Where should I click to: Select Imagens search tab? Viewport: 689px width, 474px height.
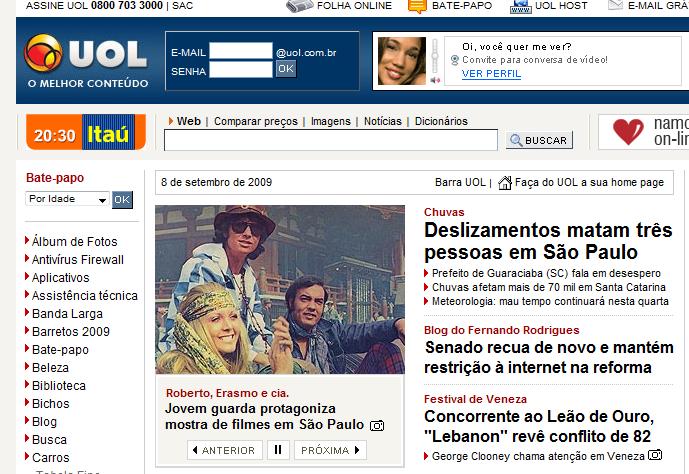click(x=331, y=121)
